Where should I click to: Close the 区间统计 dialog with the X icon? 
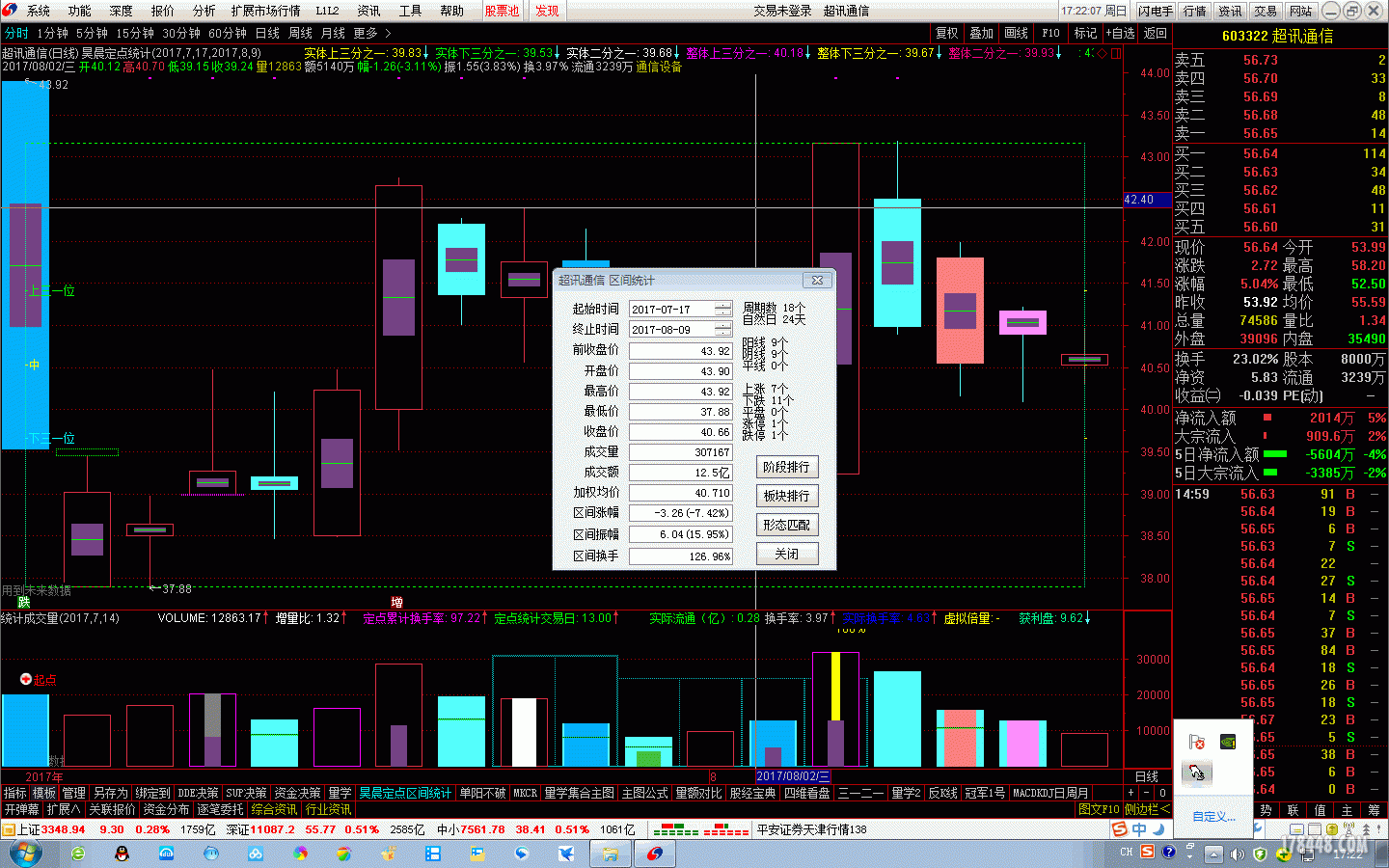click(x=817, y=281)
